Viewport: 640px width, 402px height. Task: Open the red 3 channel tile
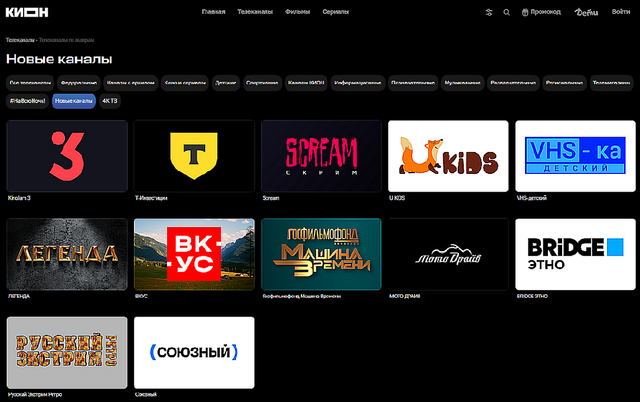coord(67,156)
